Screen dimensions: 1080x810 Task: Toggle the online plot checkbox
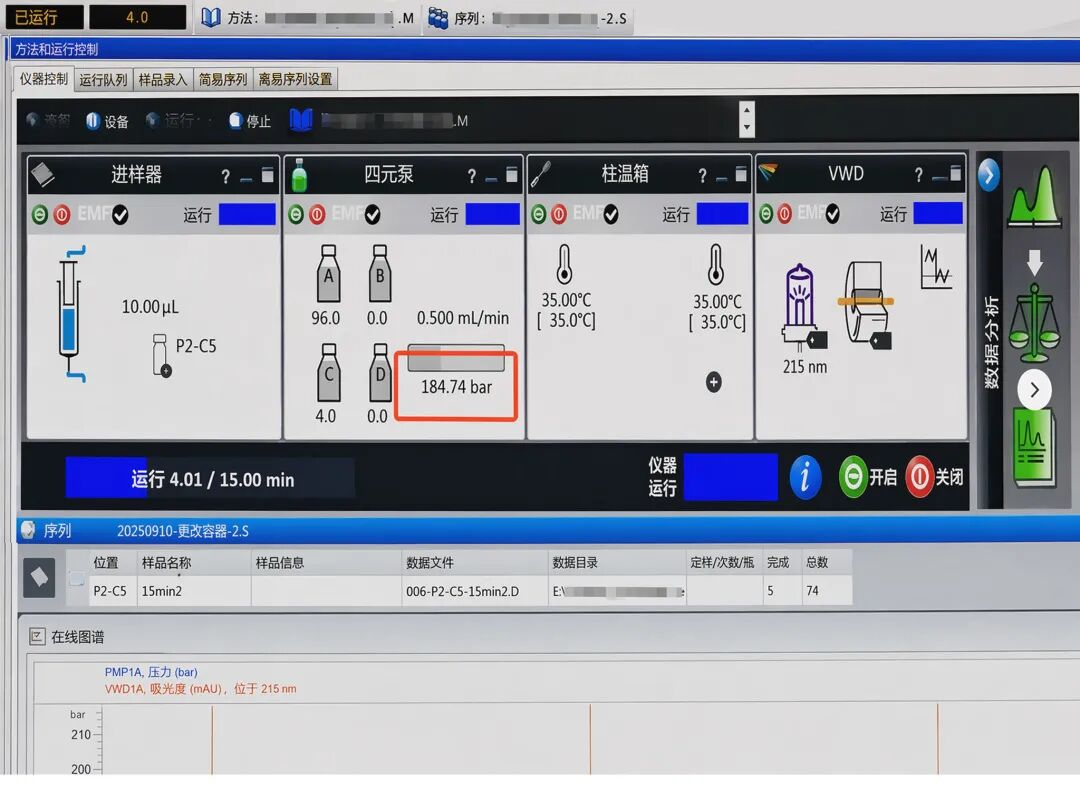pos(37,636)
